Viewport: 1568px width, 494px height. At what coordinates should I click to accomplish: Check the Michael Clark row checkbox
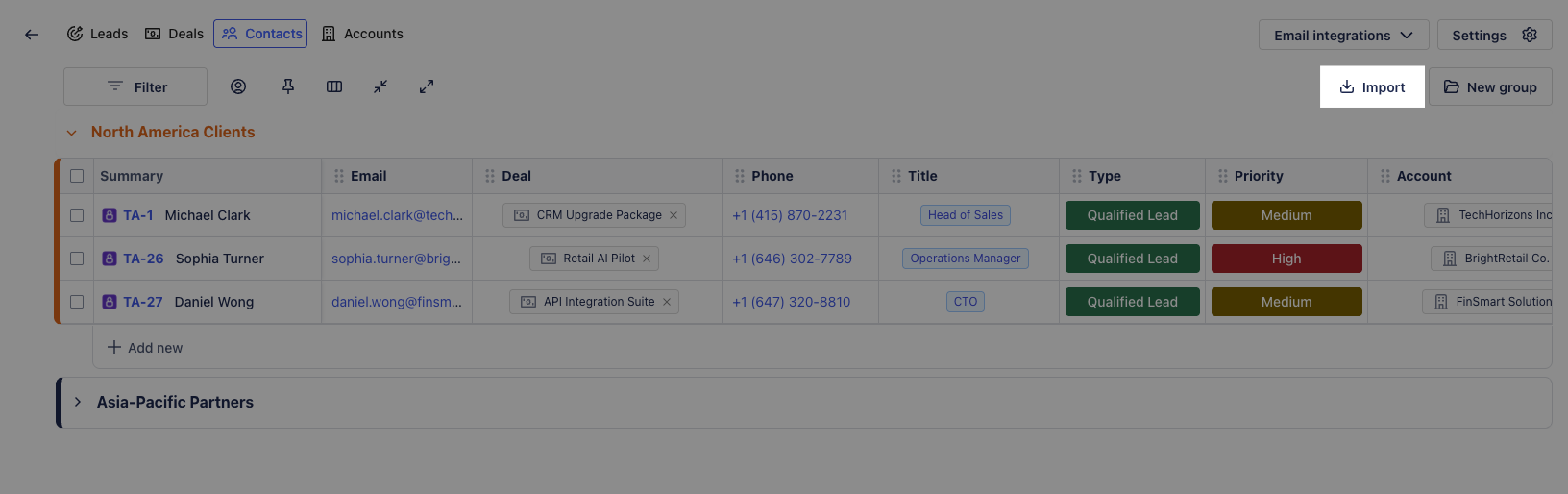click(77, 215)
